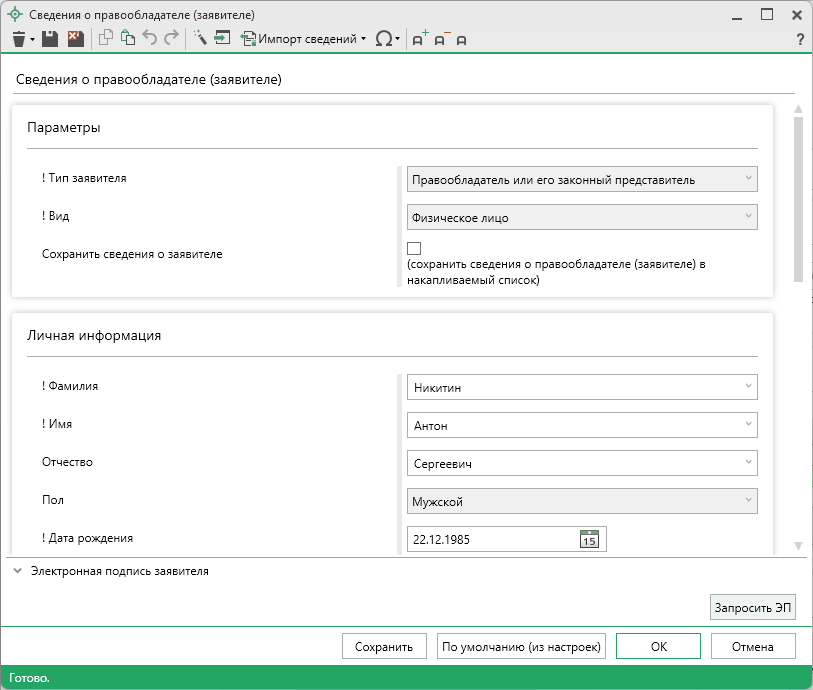Increase font size with A+ icon
The height and width of the screenshot is (690, 813).
click(x=420, y=39)
